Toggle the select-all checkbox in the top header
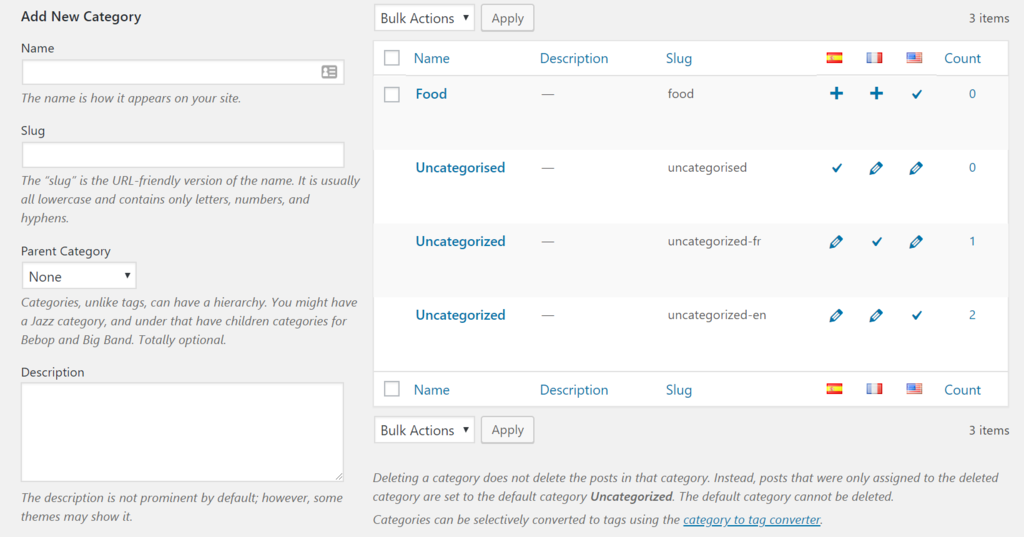Viewport: 1024px width, 537px height. [x=392, y=58]
